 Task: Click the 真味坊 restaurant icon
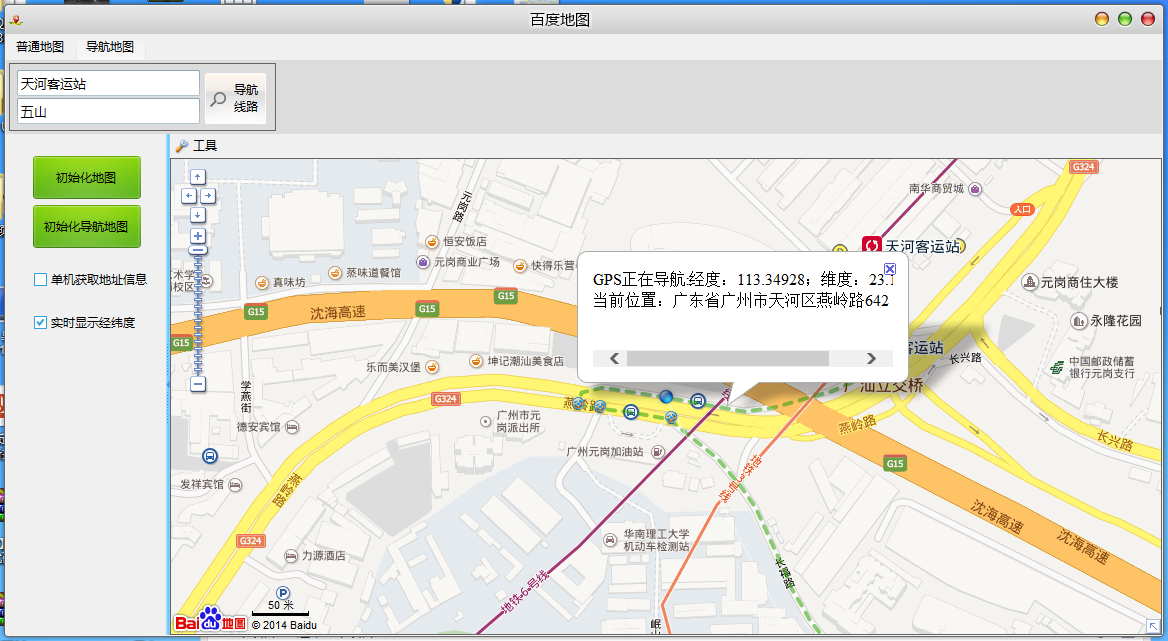[261, 283]
